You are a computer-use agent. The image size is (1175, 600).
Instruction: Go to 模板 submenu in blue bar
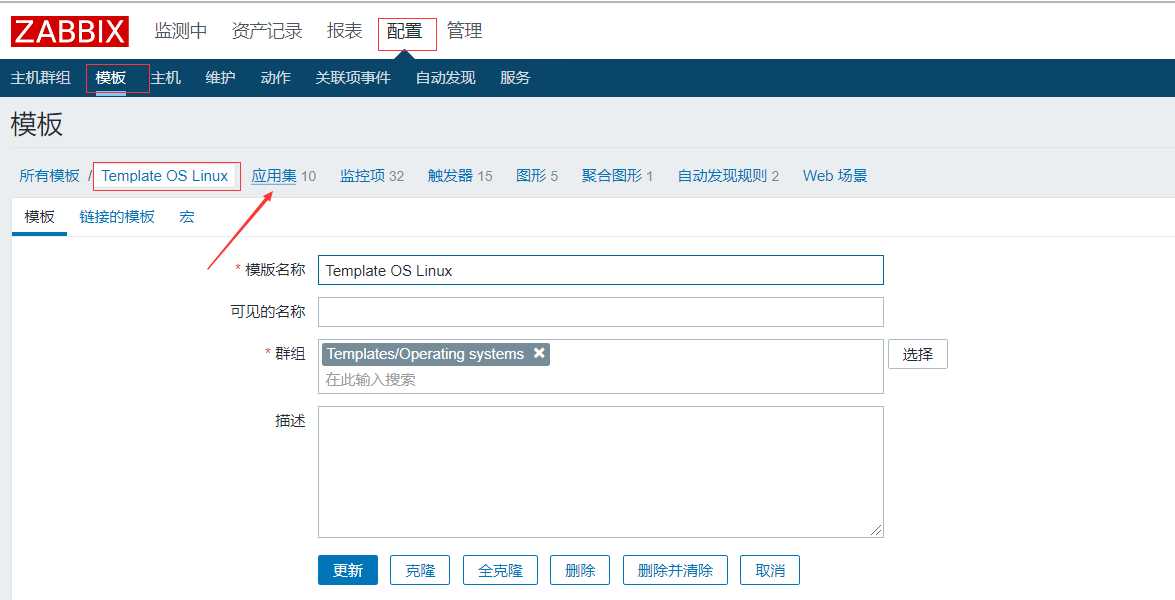pyautogui.click(x=111, y=78)
